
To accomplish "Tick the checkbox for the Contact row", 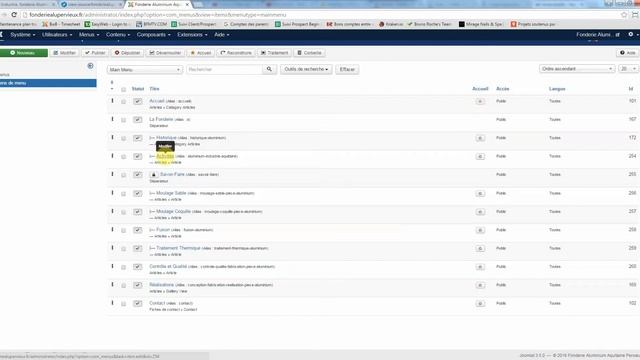I will point(124,304).
